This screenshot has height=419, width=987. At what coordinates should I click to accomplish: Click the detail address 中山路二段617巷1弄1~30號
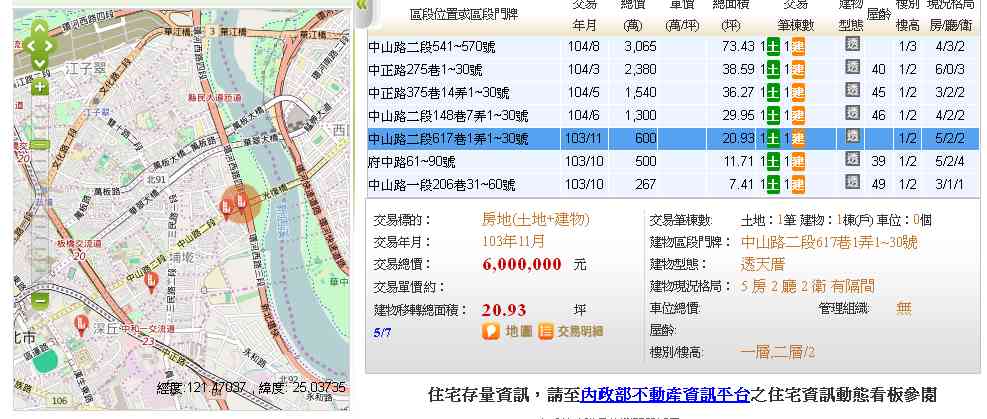click(x=829, y=242)
